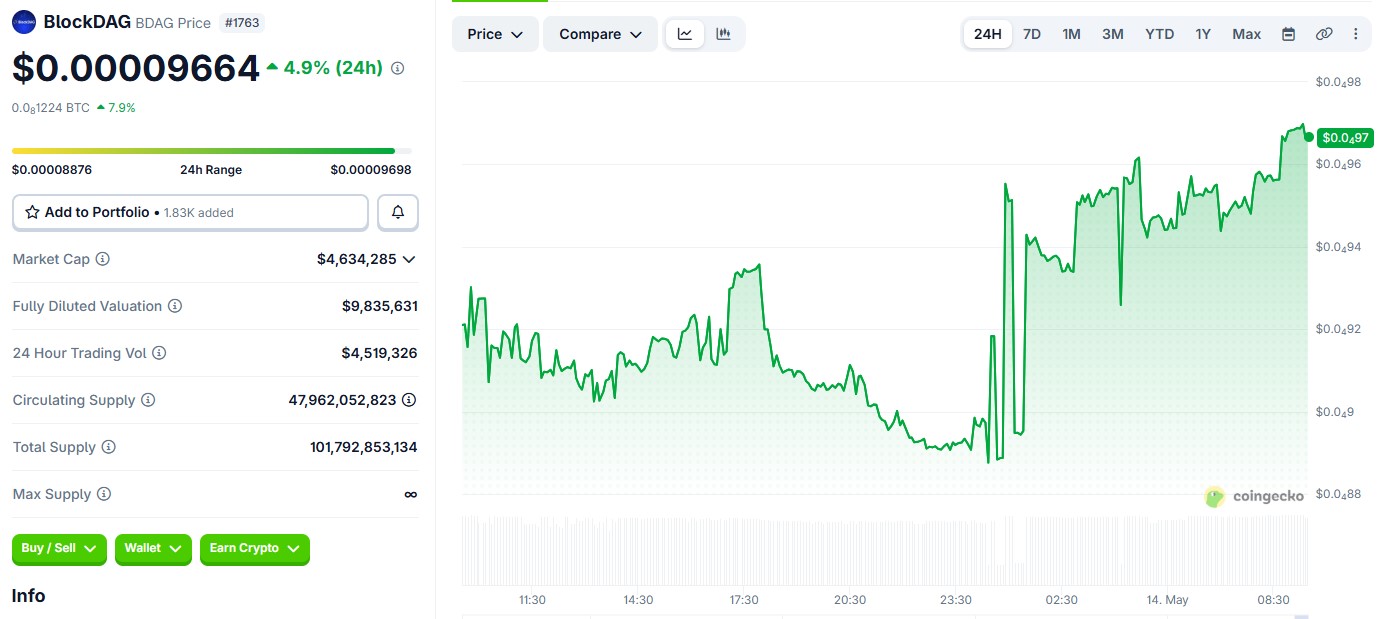Click the Info section heading
Viewport: 1382px width, 619px height.
pyautogui.click(x=29, y=596)
